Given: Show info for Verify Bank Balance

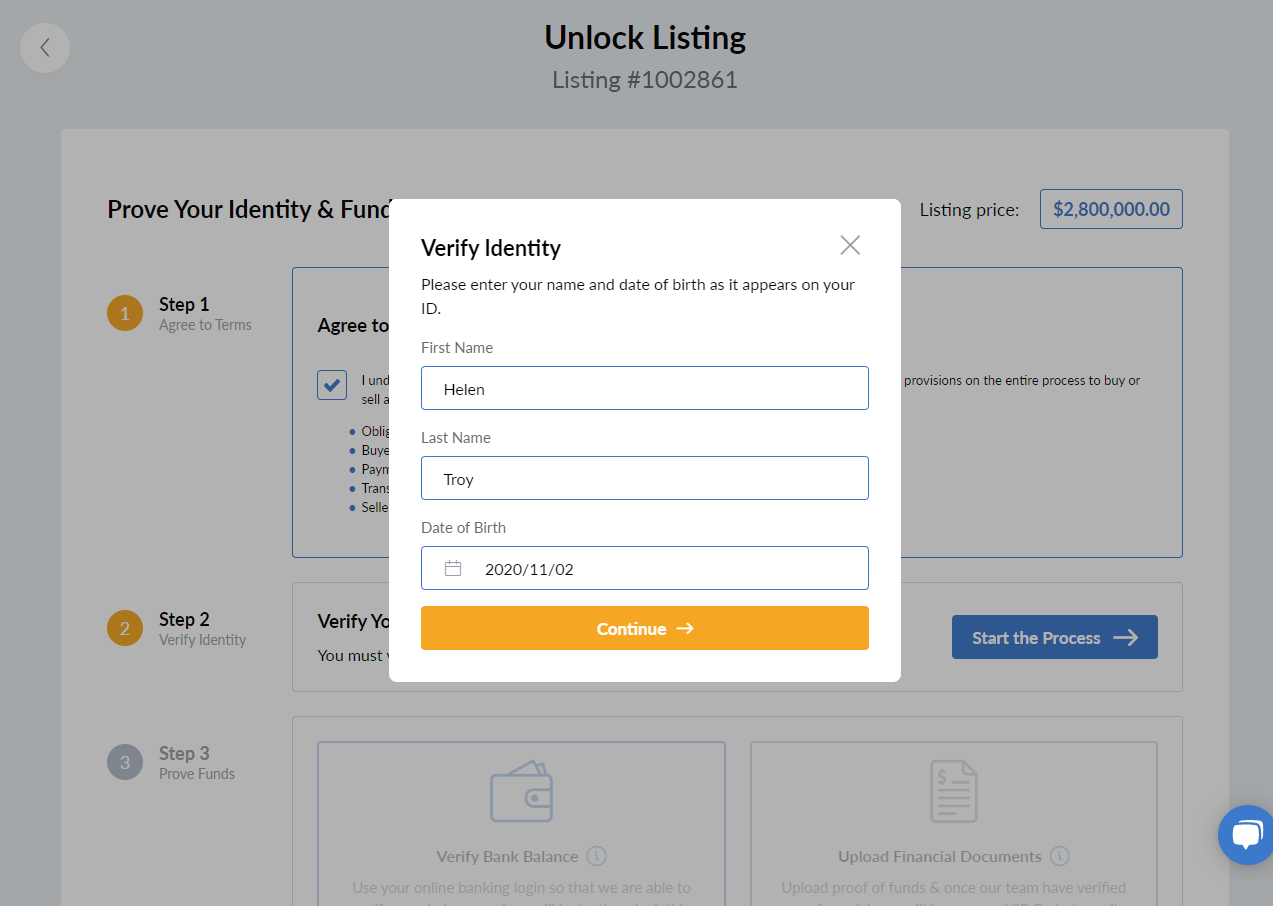Looking at the screenshot, I should [x=597, y=856].
